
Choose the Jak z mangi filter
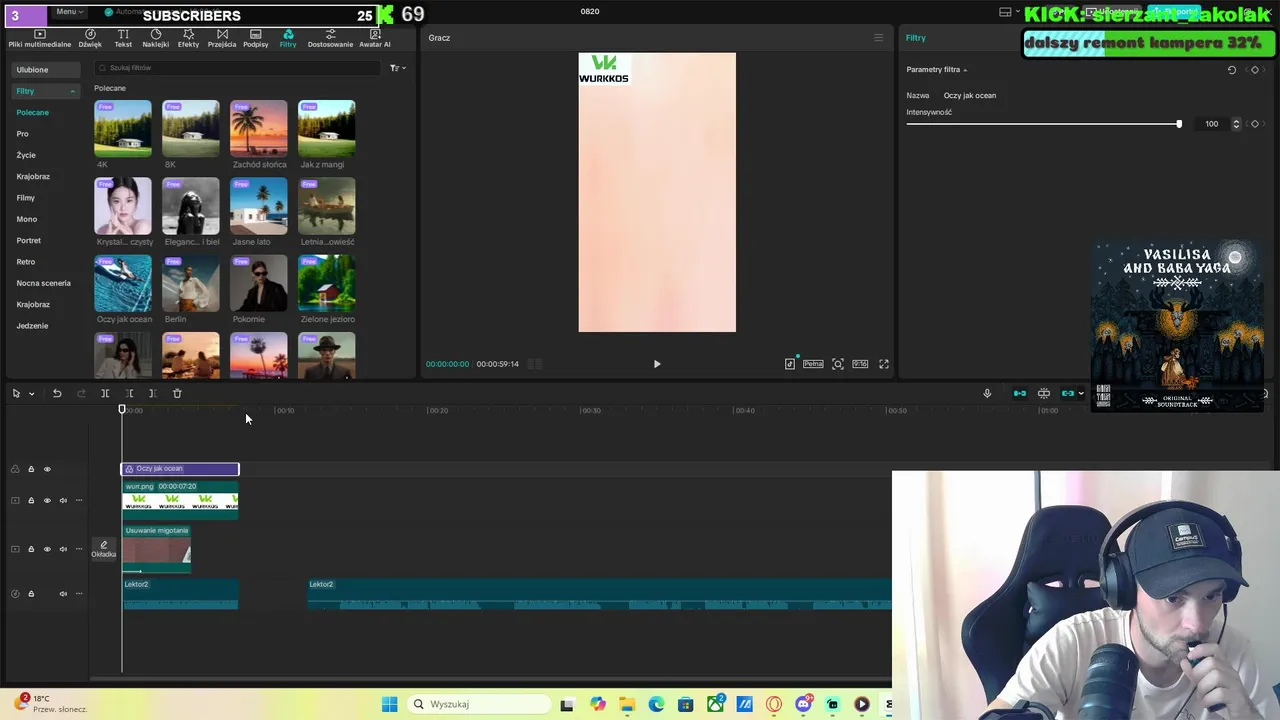coord(327,128)
